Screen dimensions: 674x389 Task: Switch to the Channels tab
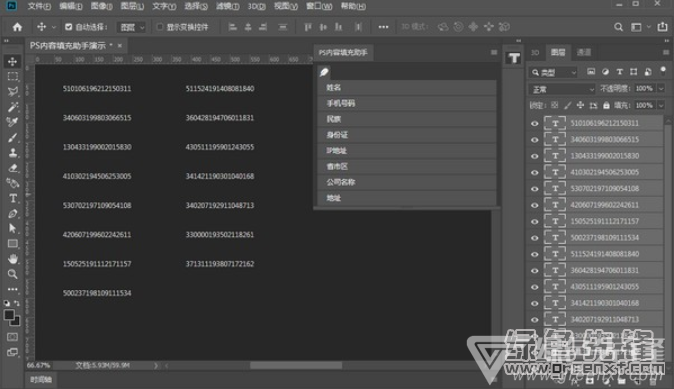pyautogui.click(x=583, y=52)
